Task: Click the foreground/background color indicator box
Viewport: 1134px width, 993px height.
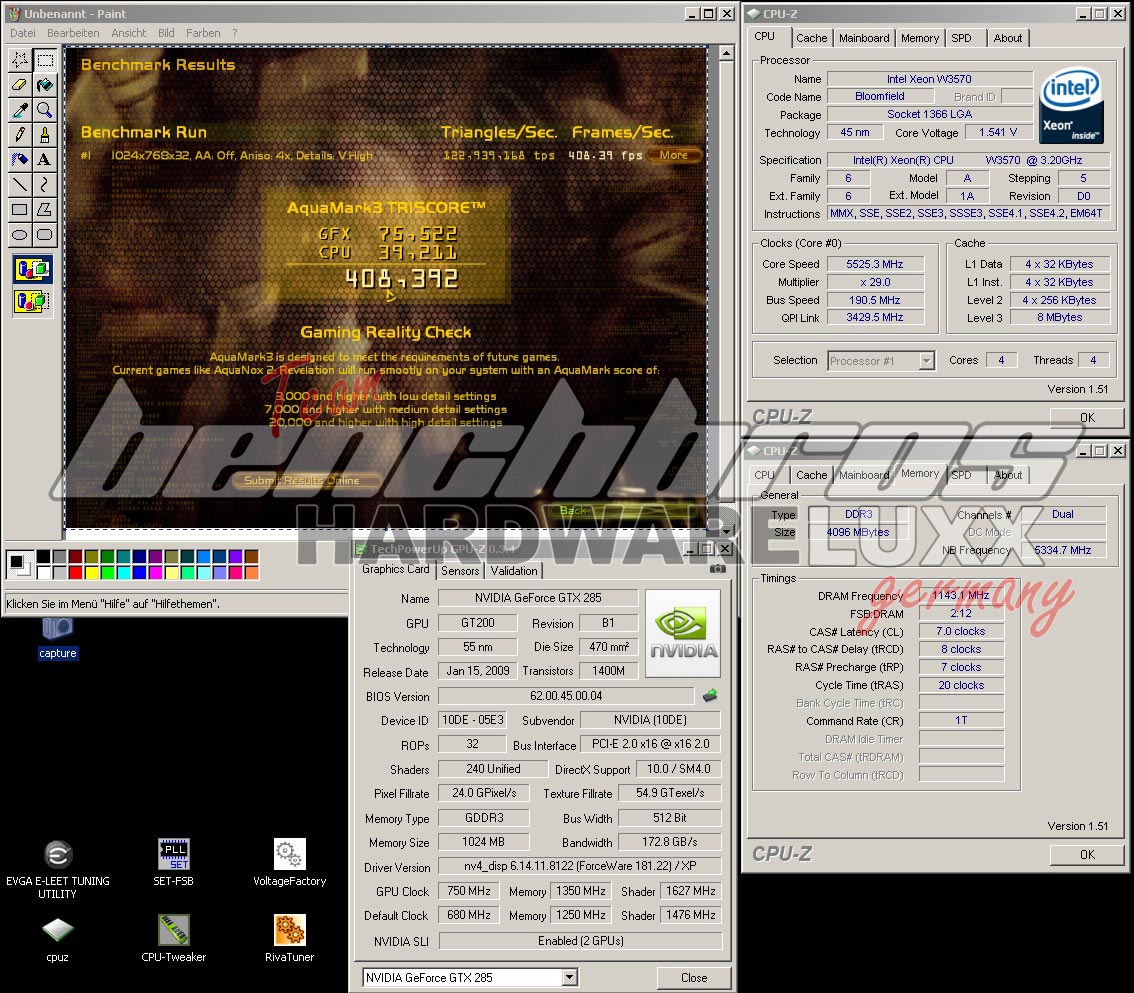Action: pos(20,564)
